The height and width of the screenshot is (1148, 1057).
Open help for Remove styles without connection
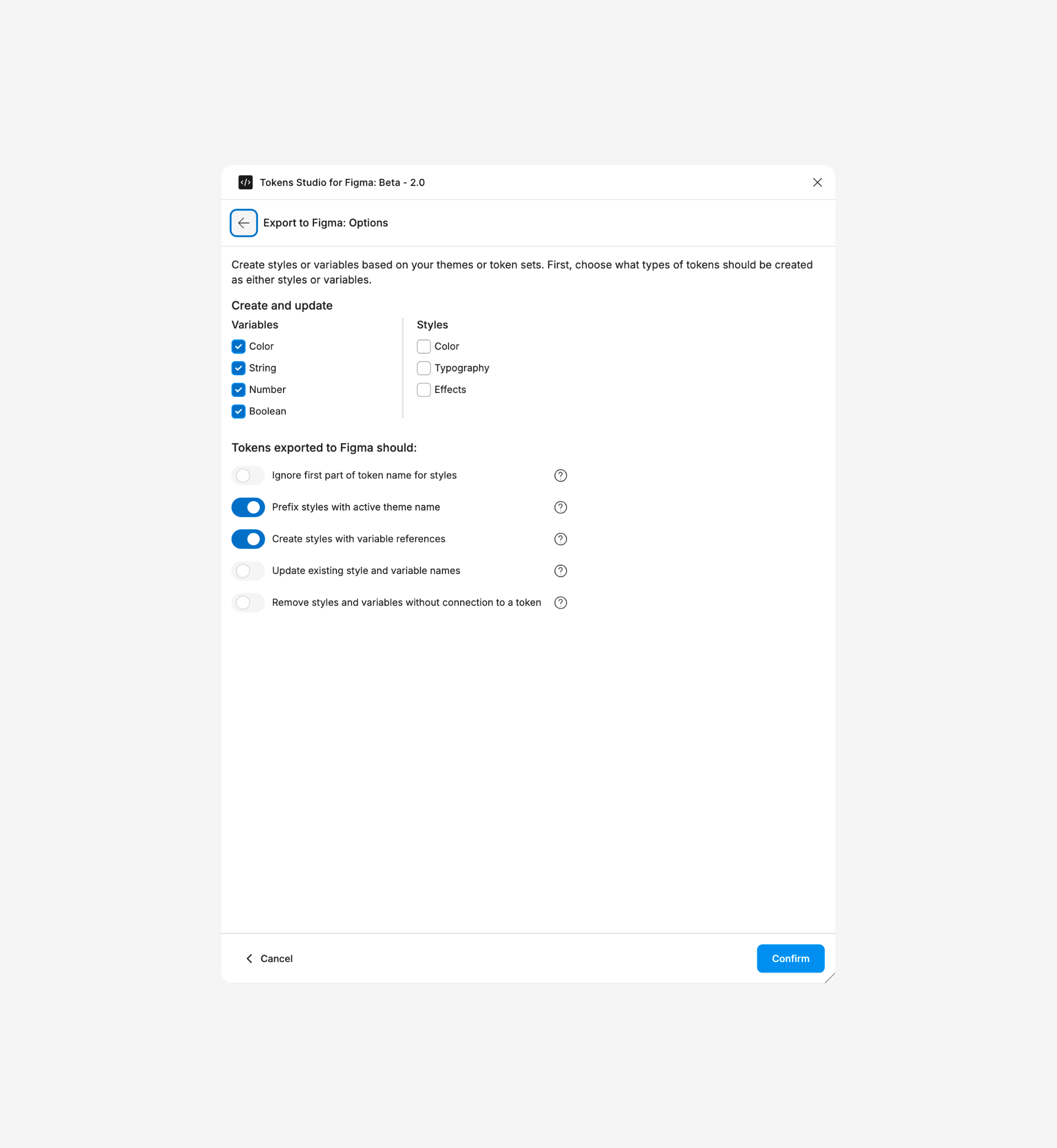(x=560, y=603)
